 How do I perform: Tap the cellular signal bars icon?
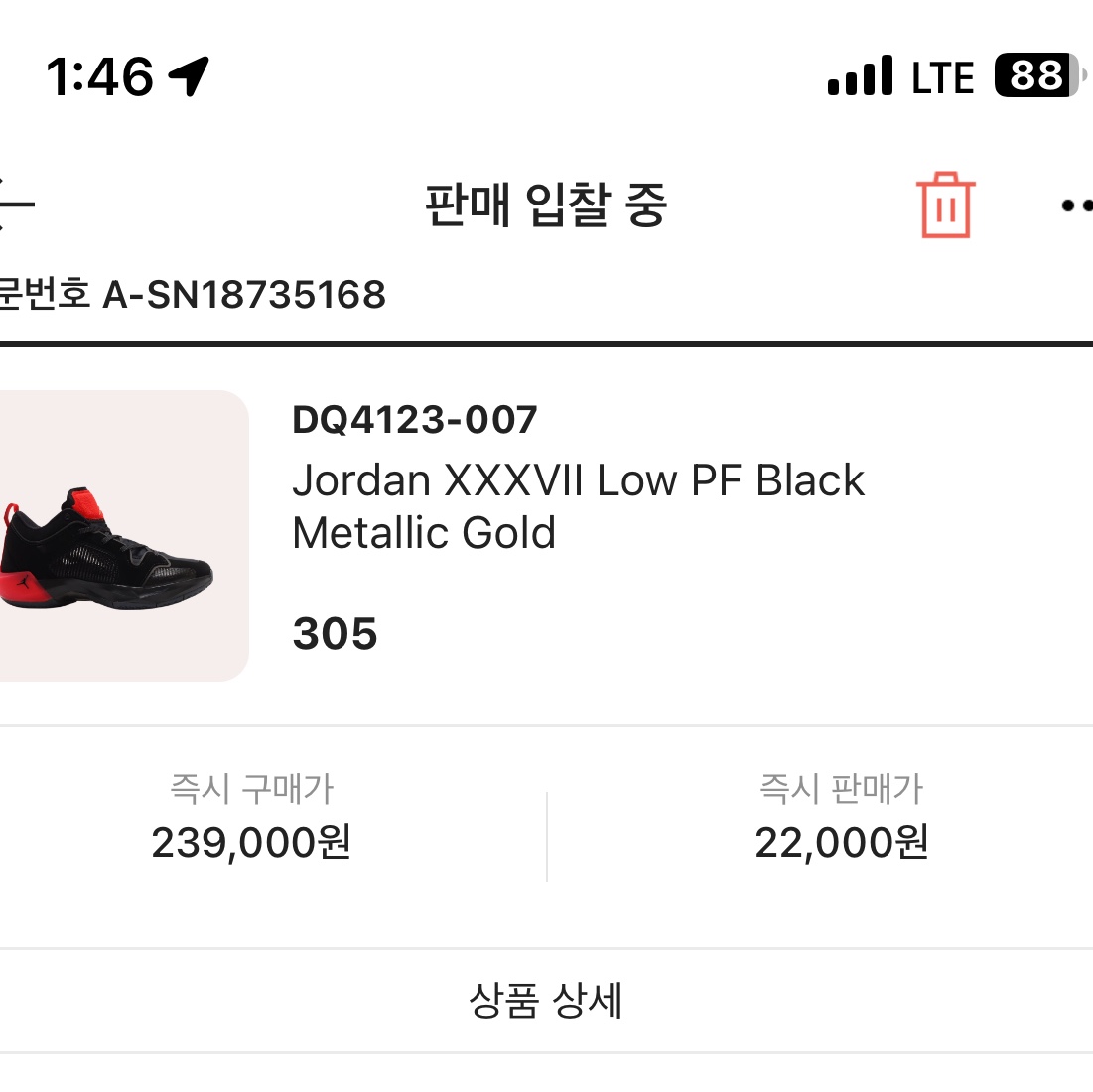point(860,76)
